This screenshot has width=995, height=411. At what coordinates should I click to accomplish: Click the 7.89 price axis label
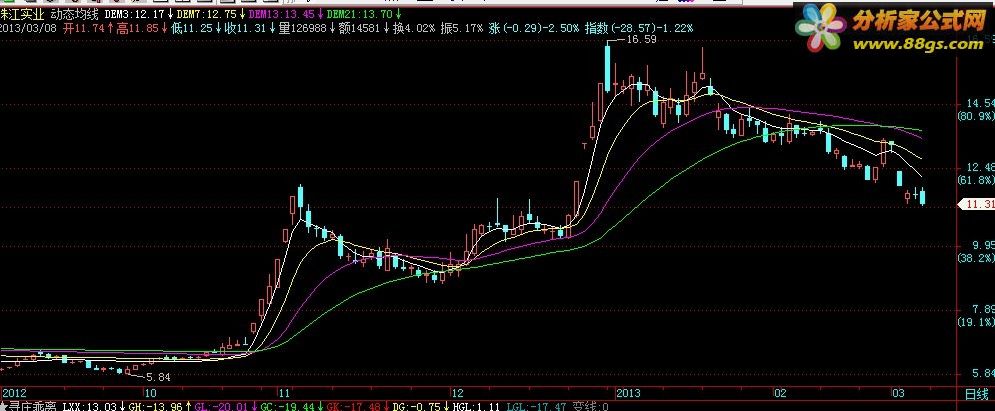tap(983, 310)
